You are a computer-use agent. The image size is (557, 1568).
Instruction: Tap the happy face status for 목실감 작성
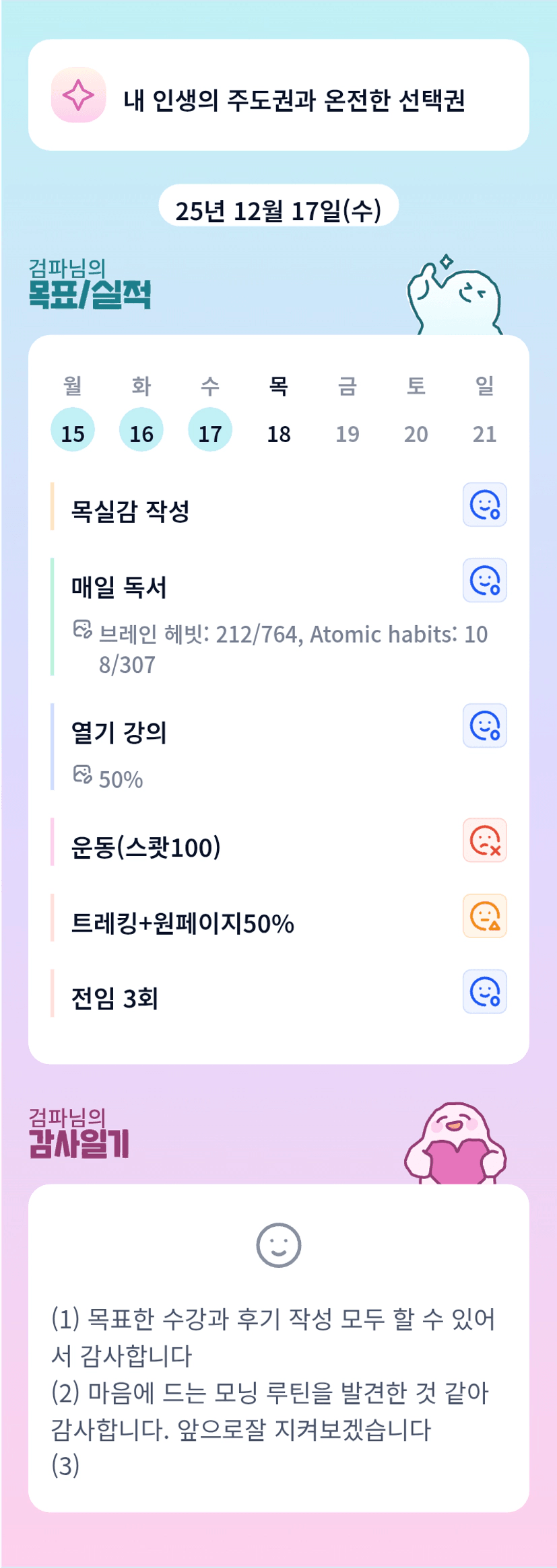click(x=484, y=505)
